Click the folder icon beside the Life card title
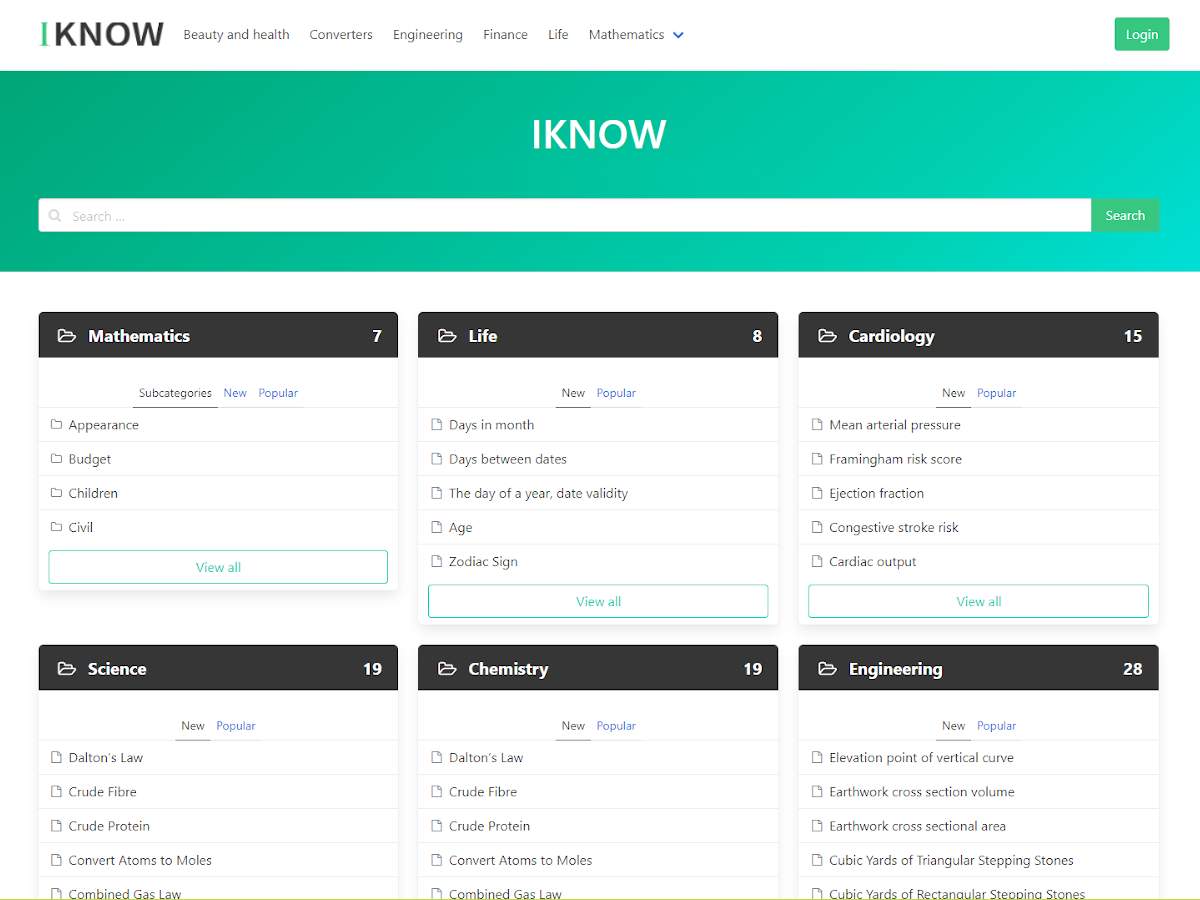This screenshot has width=1200, height=900. [x=446, y=336]
